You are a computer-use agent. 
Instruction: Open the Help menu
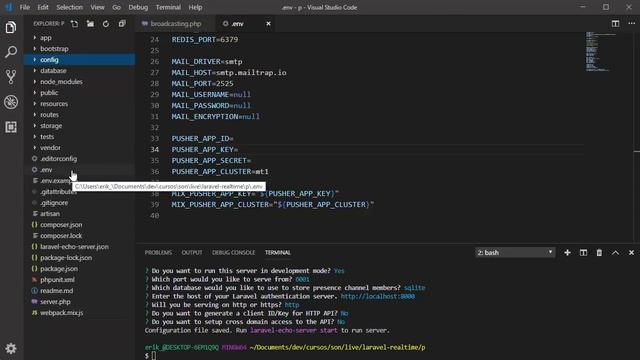[x=195, y=7]
